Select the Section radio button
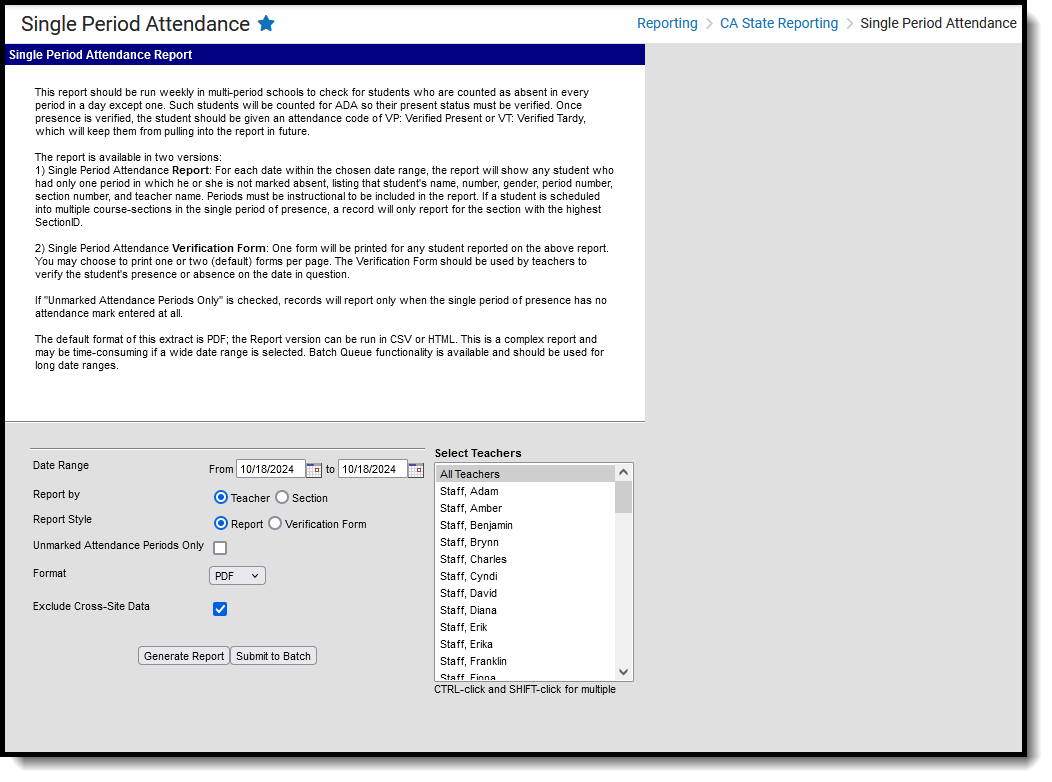This screenshot has width=1052, height=782. (x=282, y=498)
